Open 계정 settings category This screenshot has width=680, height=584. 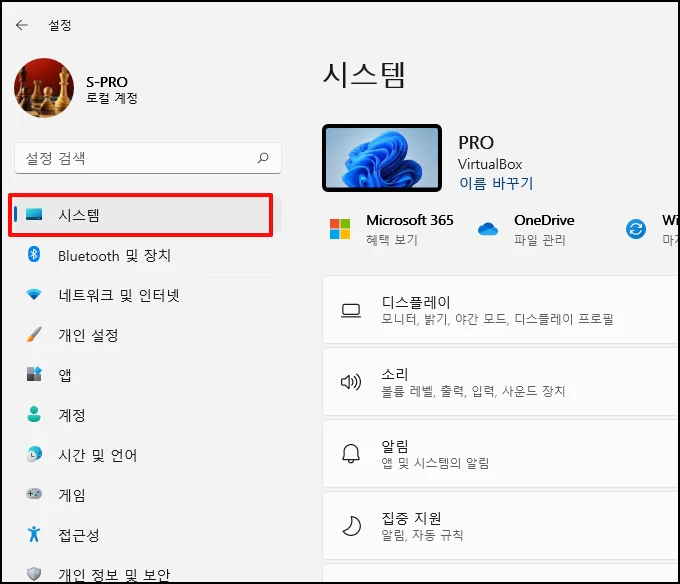pyautogui.click(x=145, y=415)
